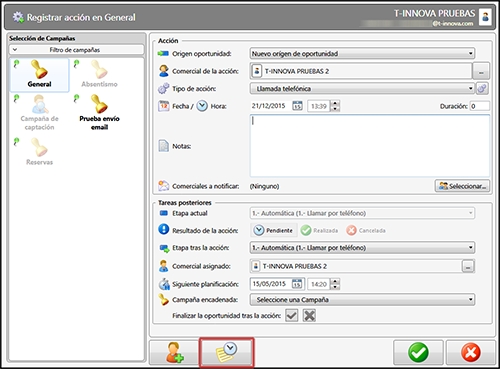Screen dimensions: 500x369
Task: Click the Hora clock icon
Action: point(202,106)
